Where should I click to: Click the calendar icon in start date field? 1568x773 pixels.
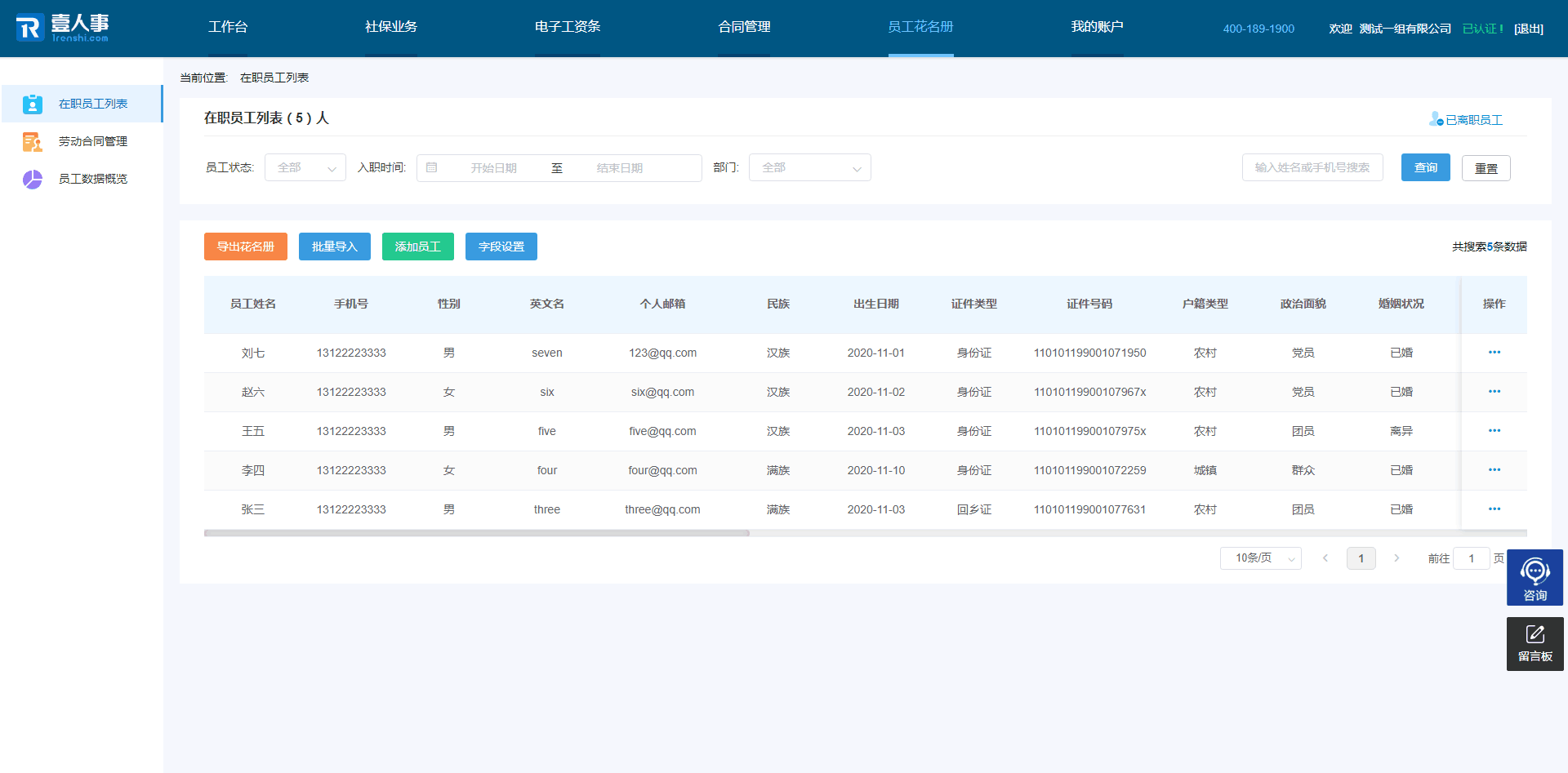tap(432, 167)
